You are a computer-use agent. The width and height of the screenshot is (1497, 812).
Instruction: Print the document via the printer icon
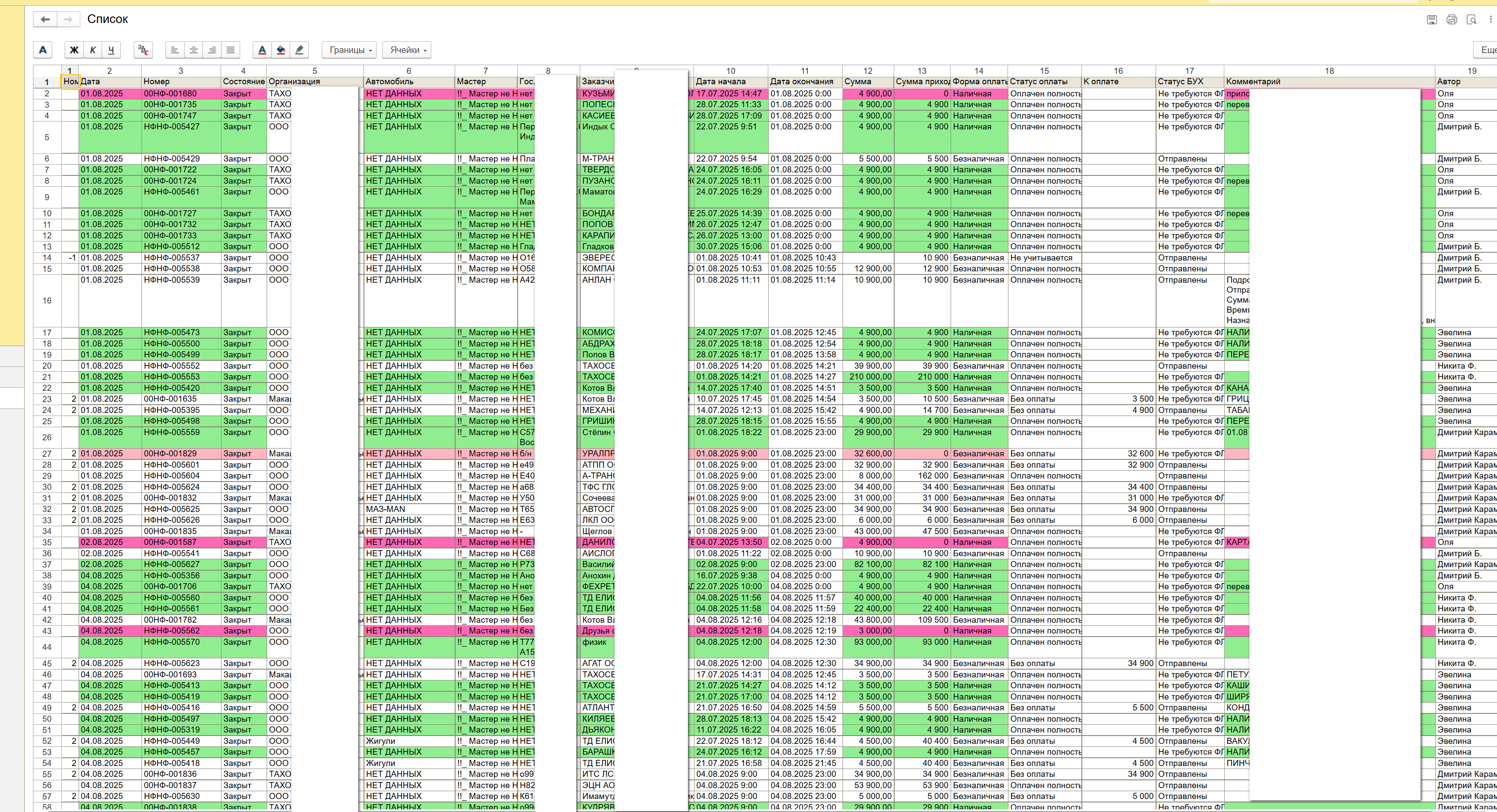coord(1451,19)
